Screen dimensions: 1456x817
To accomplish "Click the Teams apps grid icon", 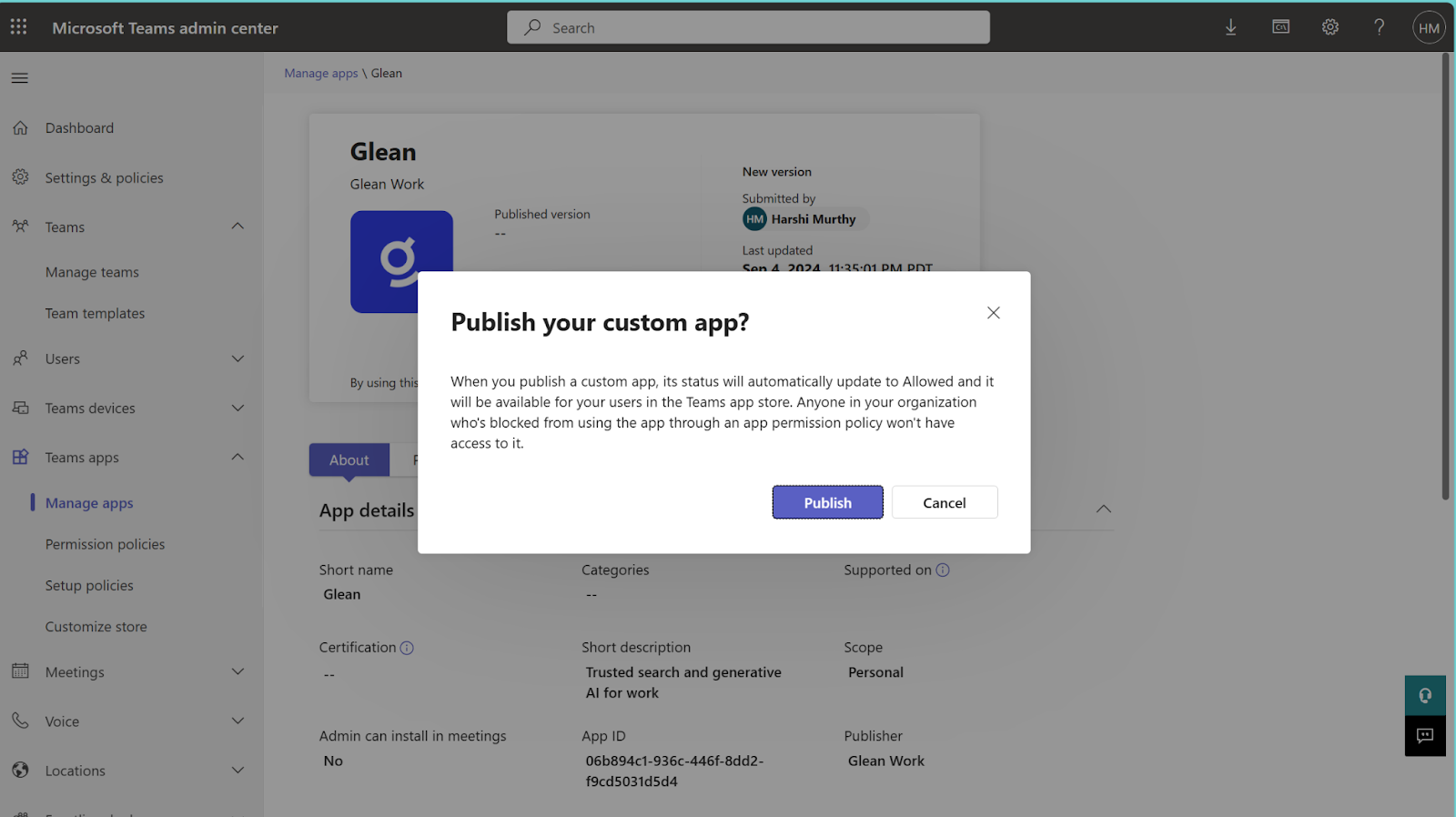I will click(20, 457).
